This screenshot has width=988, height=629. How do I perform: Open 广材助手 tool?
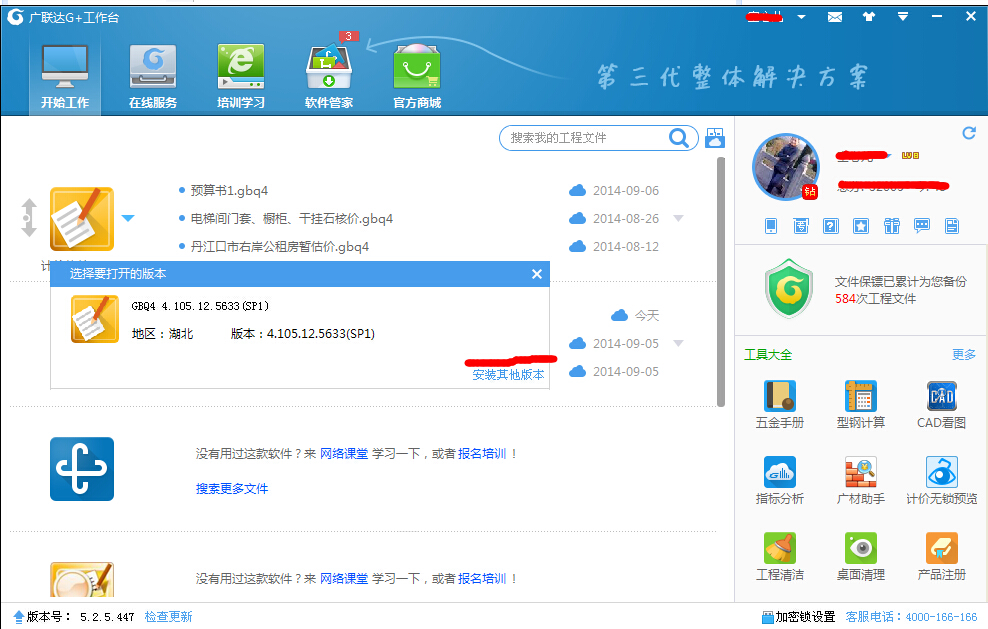[861, 481]
